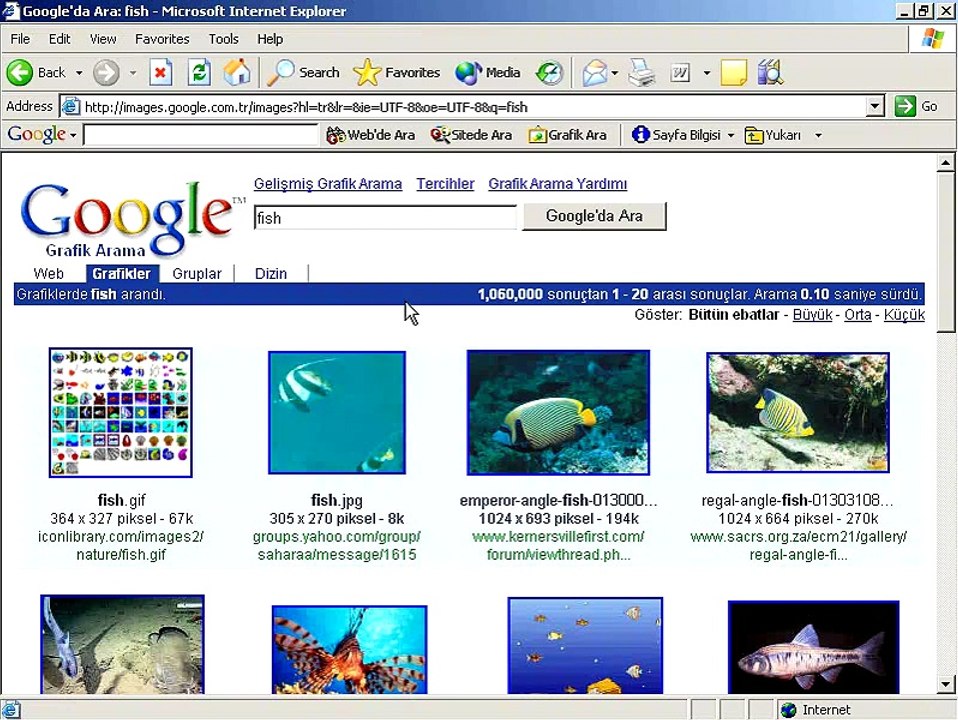Expand Yukarı dropdown arrow
Screen dimensions: 958x720
pos(818,135)
